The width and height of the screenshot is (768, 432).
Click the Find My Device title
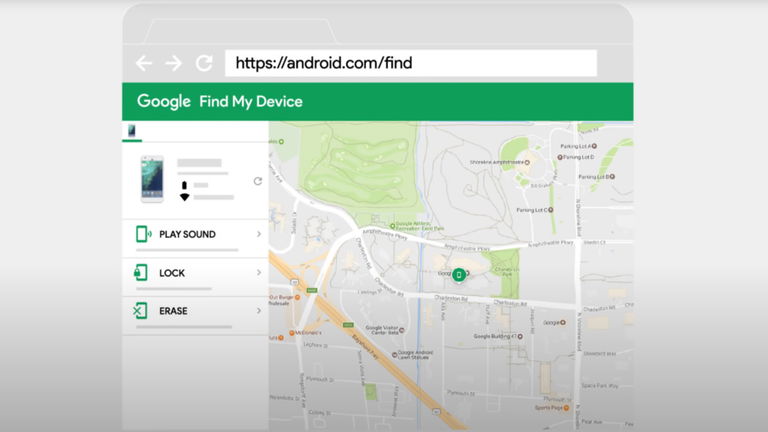tap(251, 101)
